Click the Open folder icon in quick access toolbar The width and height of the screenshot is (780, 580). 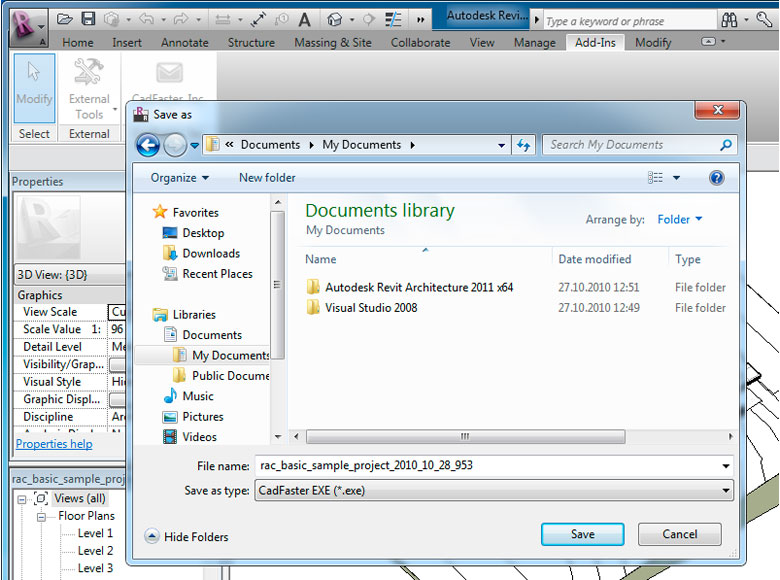coord(65,19)
